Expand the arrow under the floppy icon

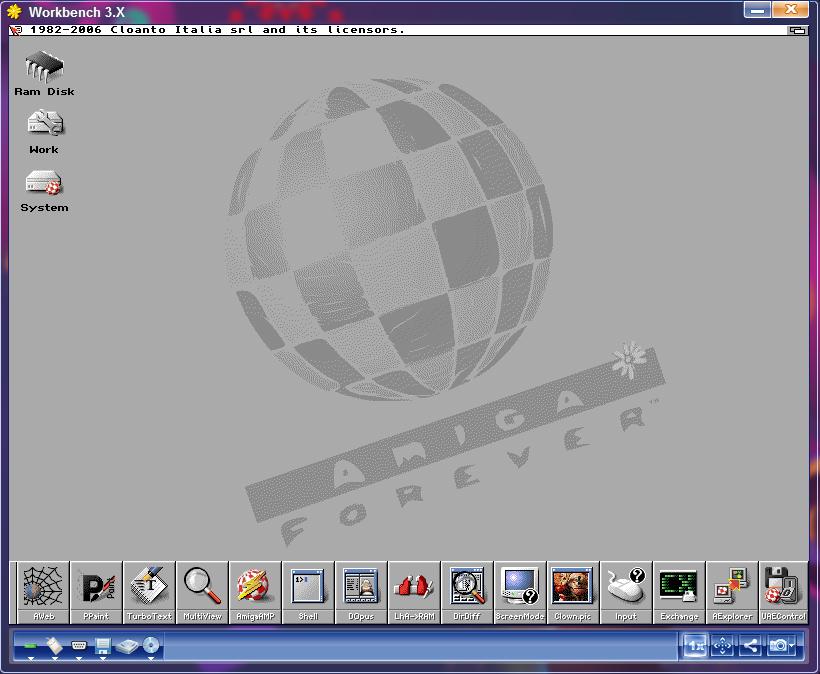pyautogui.click(x=103, y=659)
